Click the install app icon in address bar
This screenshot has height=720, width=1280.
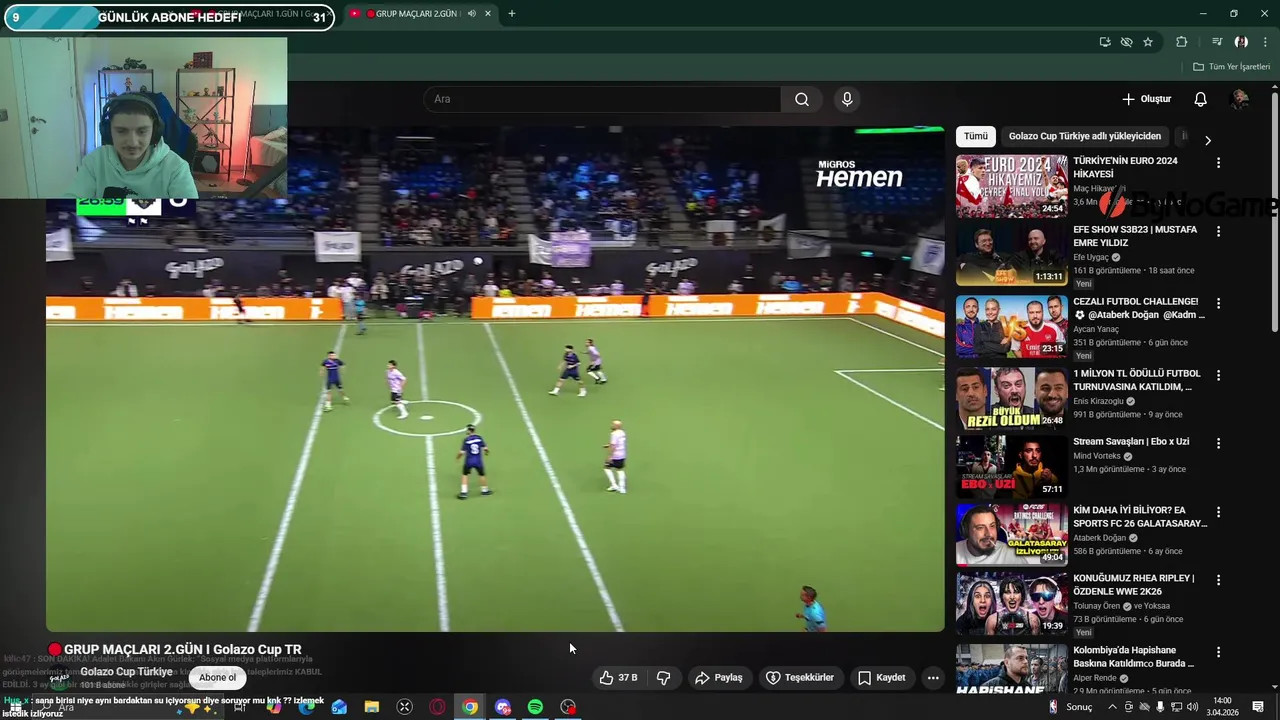point(1105,42)
